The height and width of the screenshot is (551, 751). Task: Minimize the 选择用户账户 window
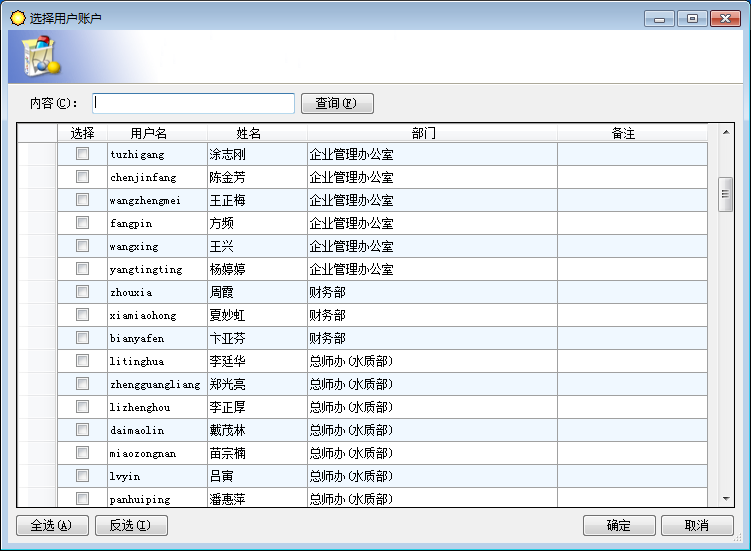point(660,19)
